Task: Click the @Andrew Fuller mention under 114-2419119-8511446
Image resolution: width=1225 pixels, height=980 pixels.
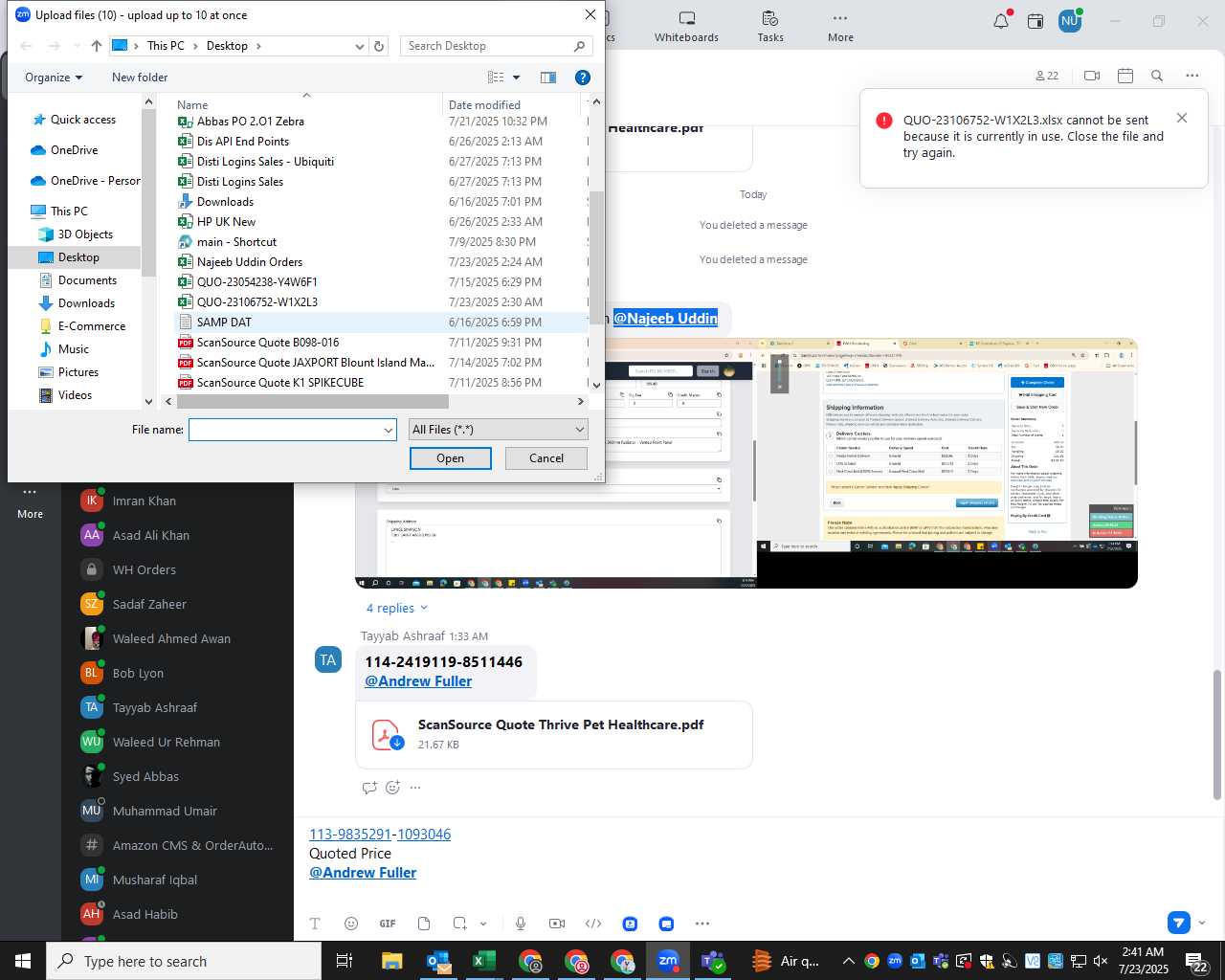Action: coord(418,681)
